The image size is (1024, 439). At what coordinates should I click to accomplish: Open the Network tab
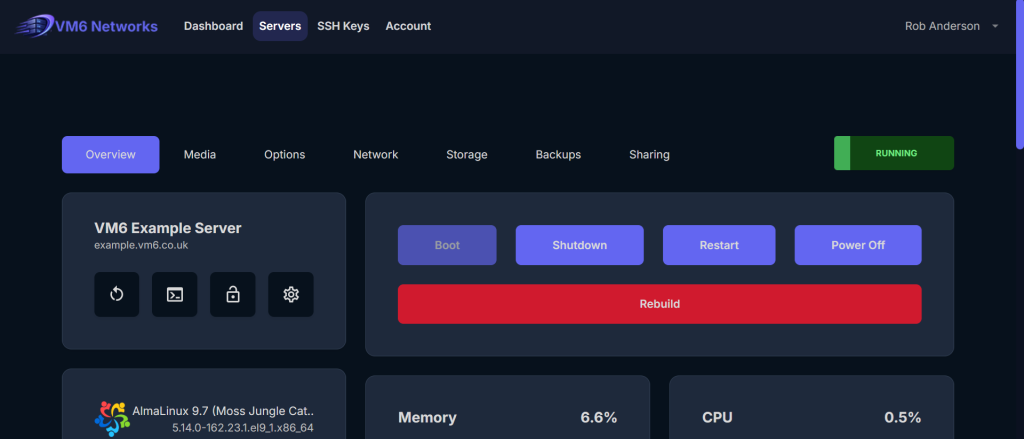tap(375, 155)
